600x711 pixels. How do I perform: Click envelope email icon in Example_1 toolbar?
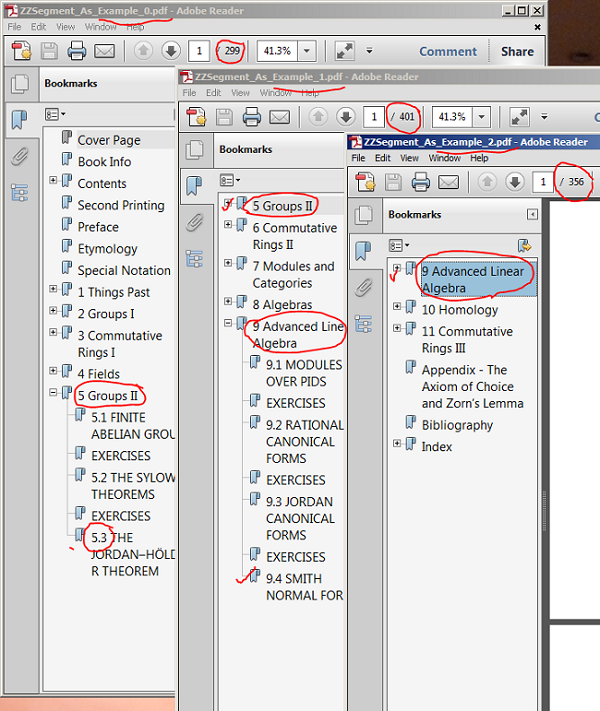[279, 117]
